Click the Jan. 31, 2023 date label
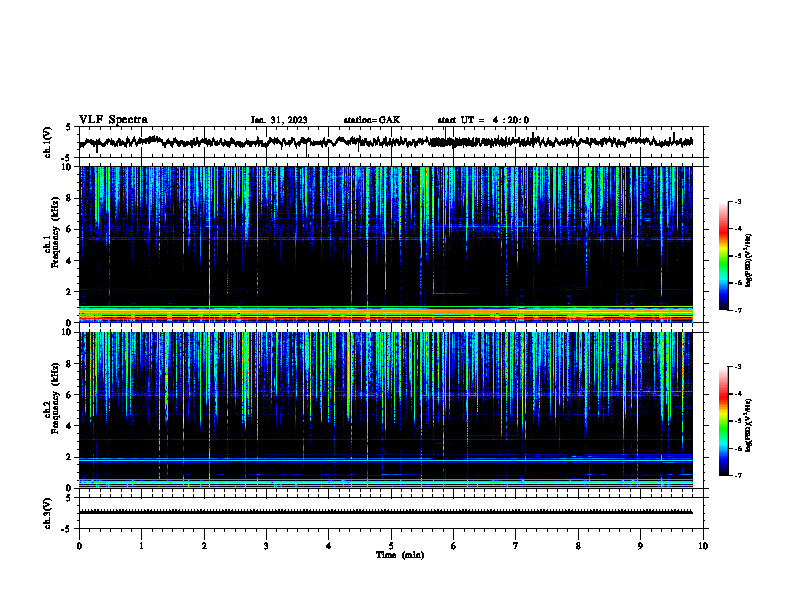The width and height of the screenshot is (792, 612). point(279,120)
